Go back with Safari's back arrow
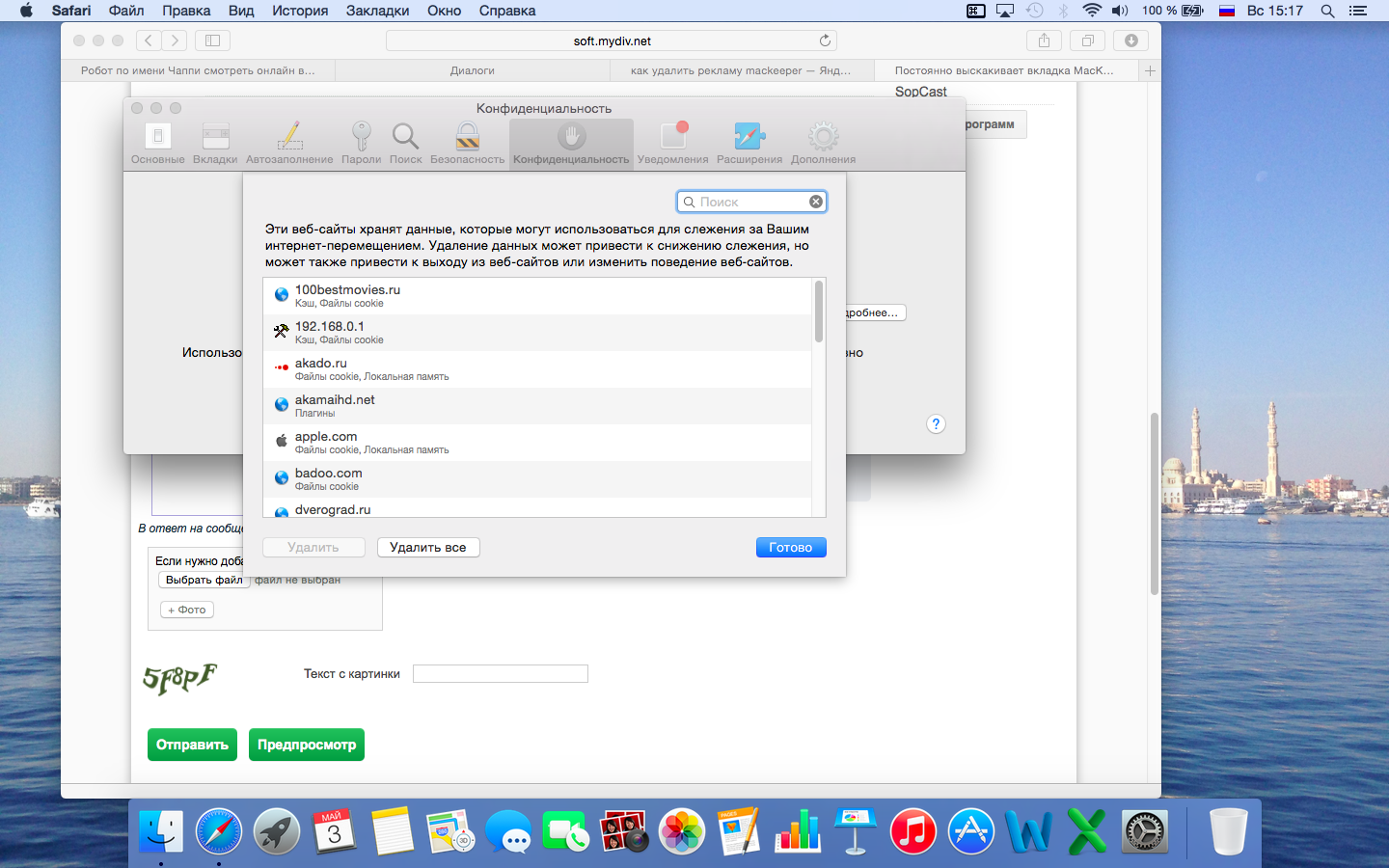 [149, 41]
